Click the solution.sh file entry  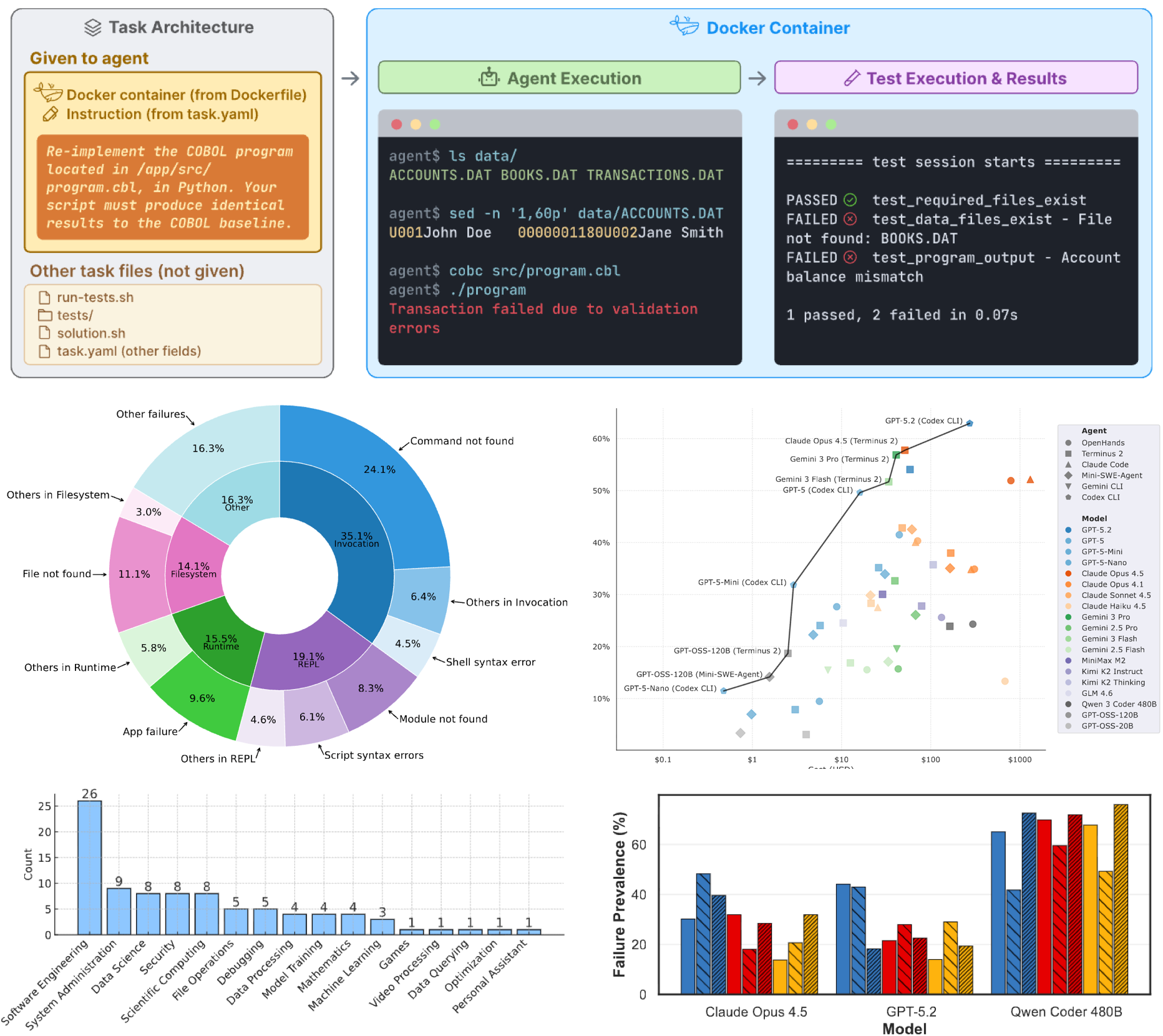[x=91, y=333]
